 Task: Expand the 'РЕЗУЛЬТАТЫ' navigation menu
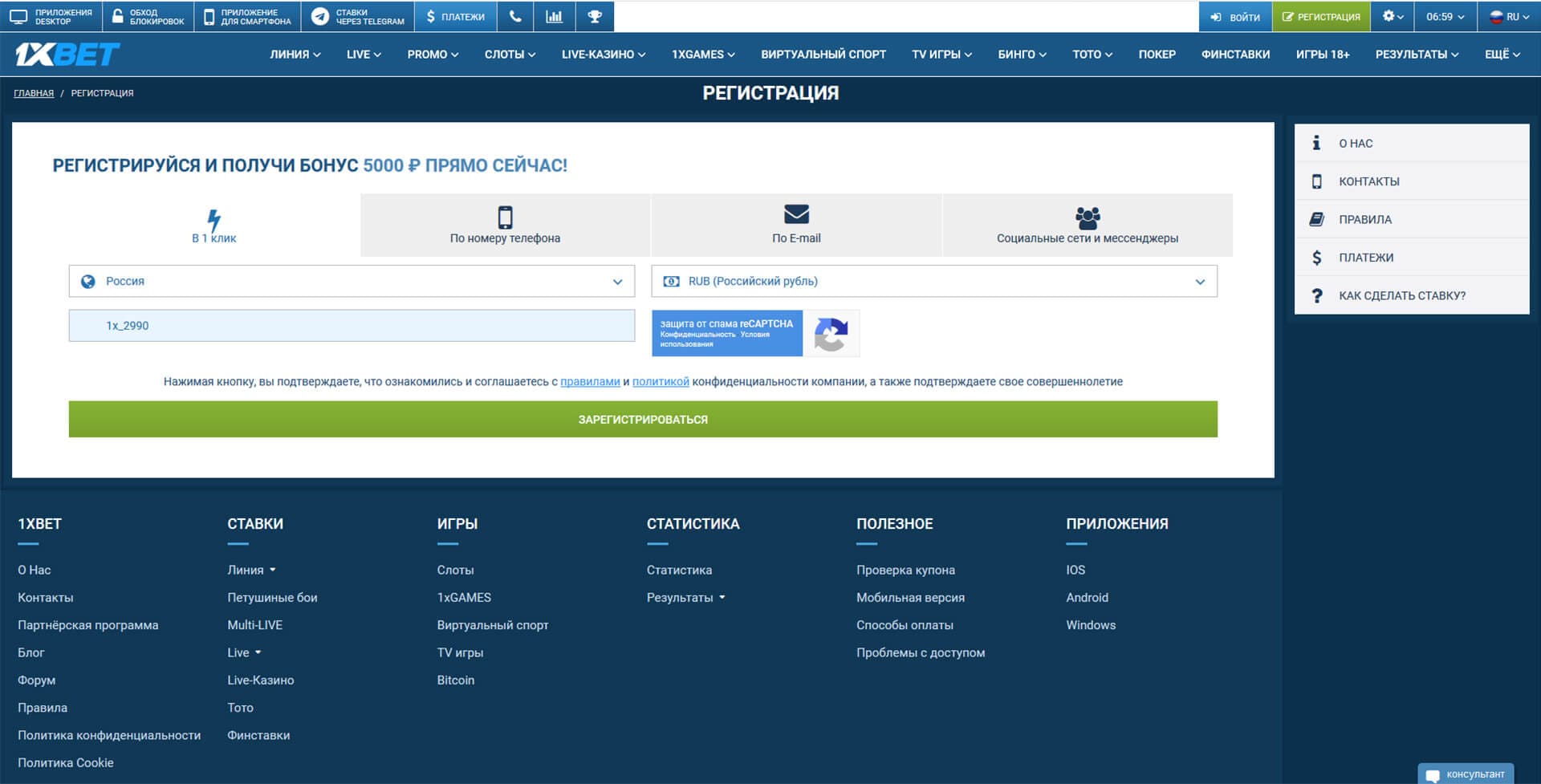(1417, 55)
